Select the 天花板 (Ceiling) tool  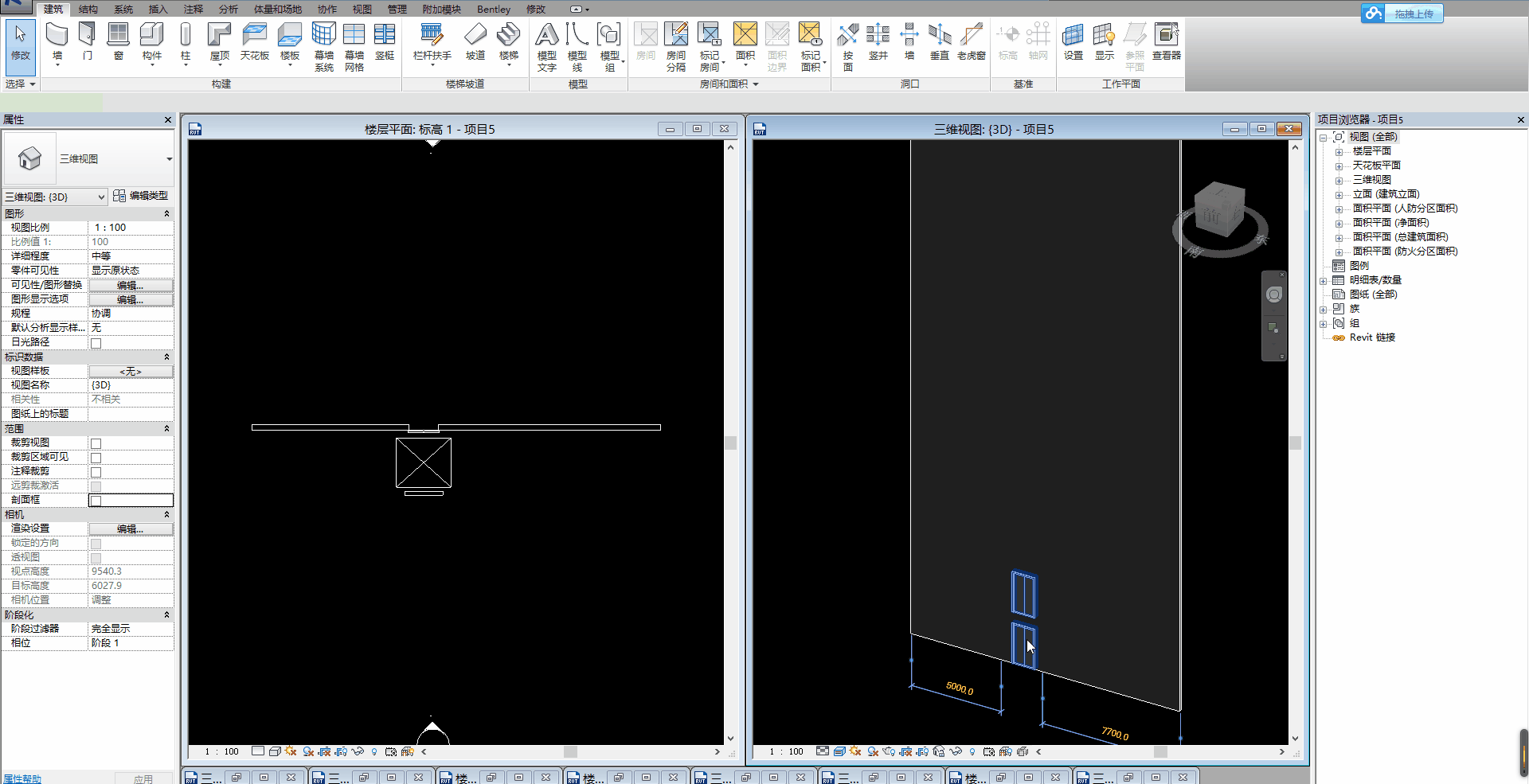tap(255, 42)
